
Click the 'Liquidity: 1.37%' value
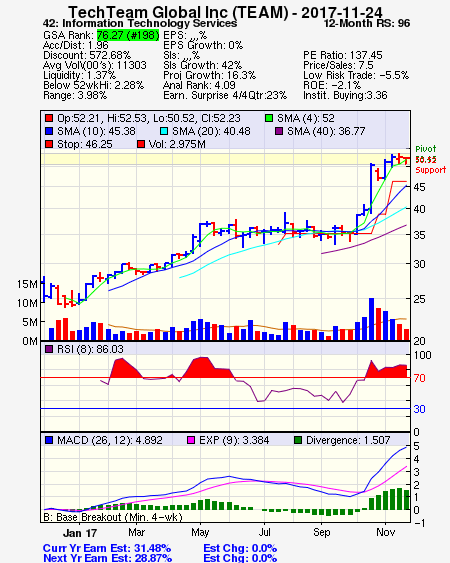79,75
